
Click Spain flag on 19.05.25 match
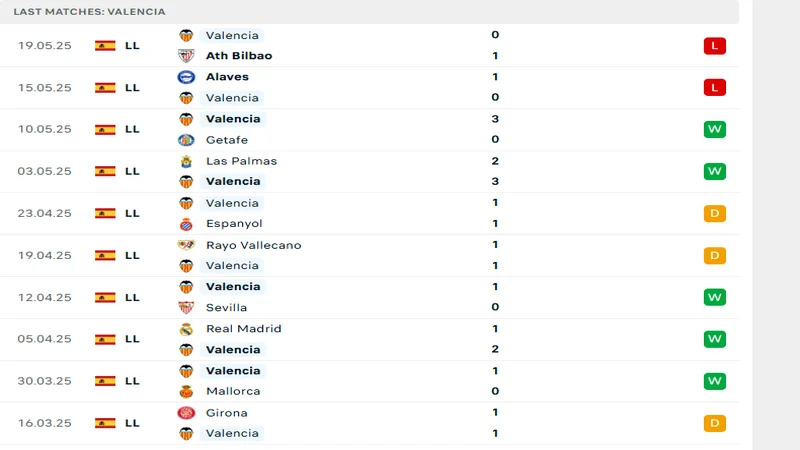(x=105, y=45)
